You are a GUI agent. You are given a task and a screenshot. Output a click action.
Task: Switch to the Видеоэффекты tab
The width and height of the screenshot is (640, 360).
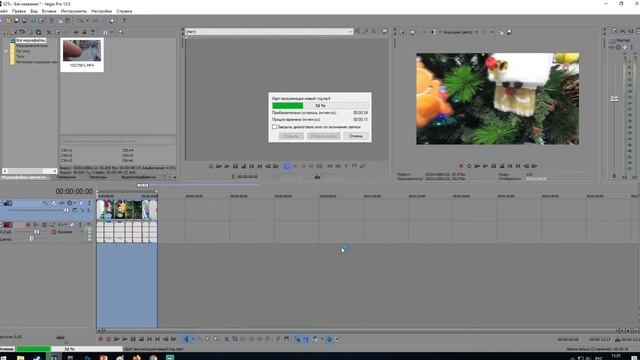(x=139, y=177)
